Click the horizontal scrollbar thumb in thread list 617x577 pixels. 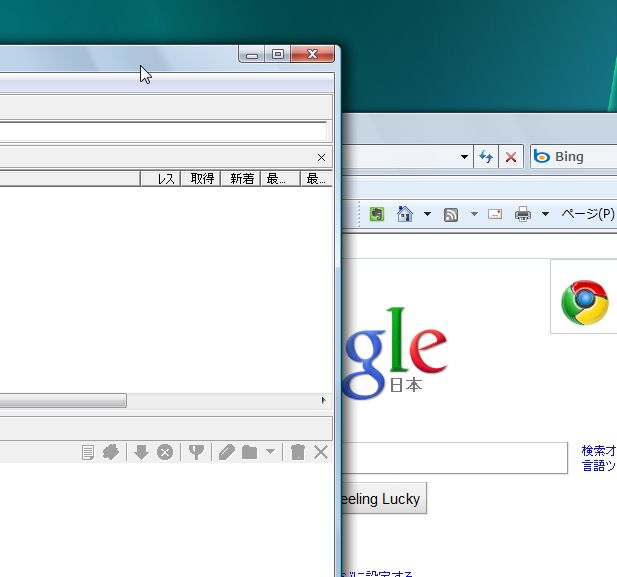coord(63,400)
